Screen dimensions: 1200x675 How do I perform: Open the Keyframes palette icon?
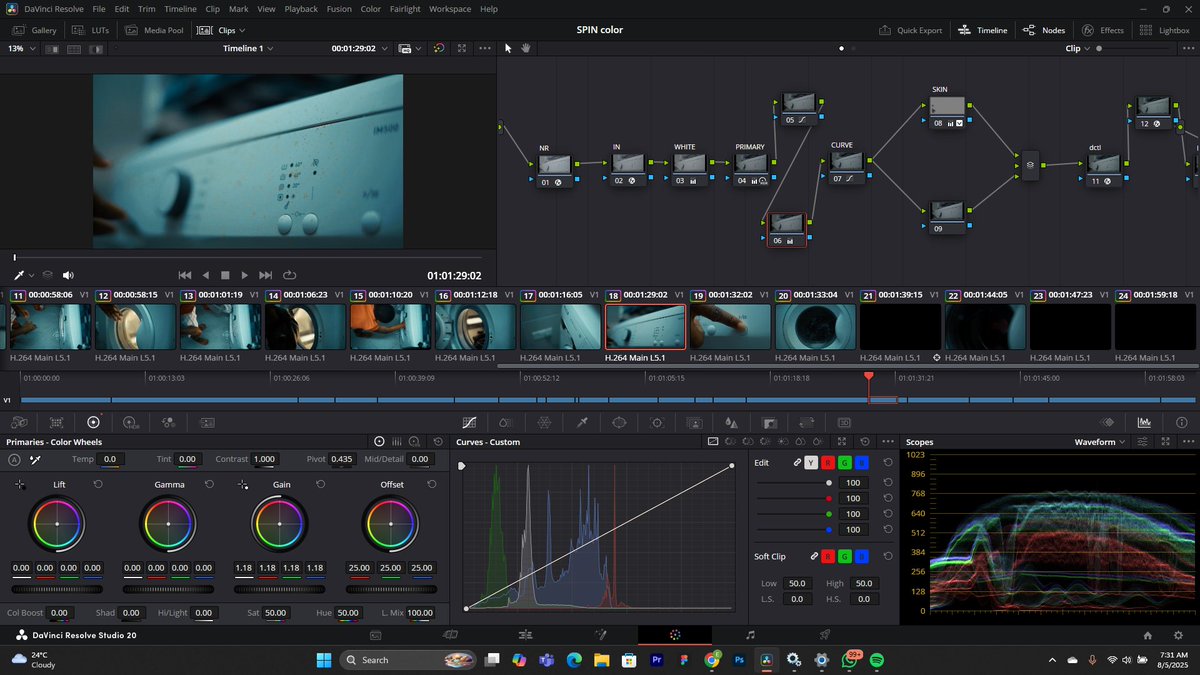(x=1107, y=422)
